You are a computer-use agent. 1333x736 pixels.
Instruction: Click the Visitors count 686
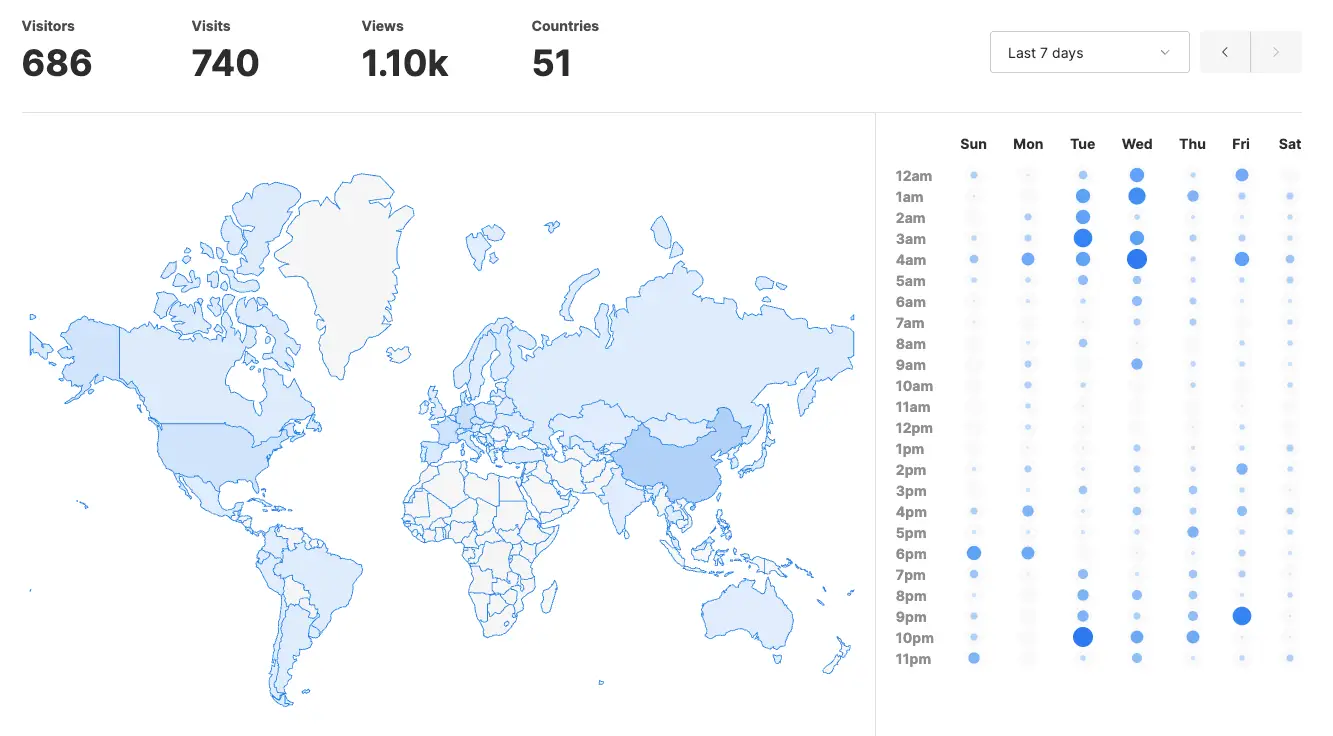[57, 63]
